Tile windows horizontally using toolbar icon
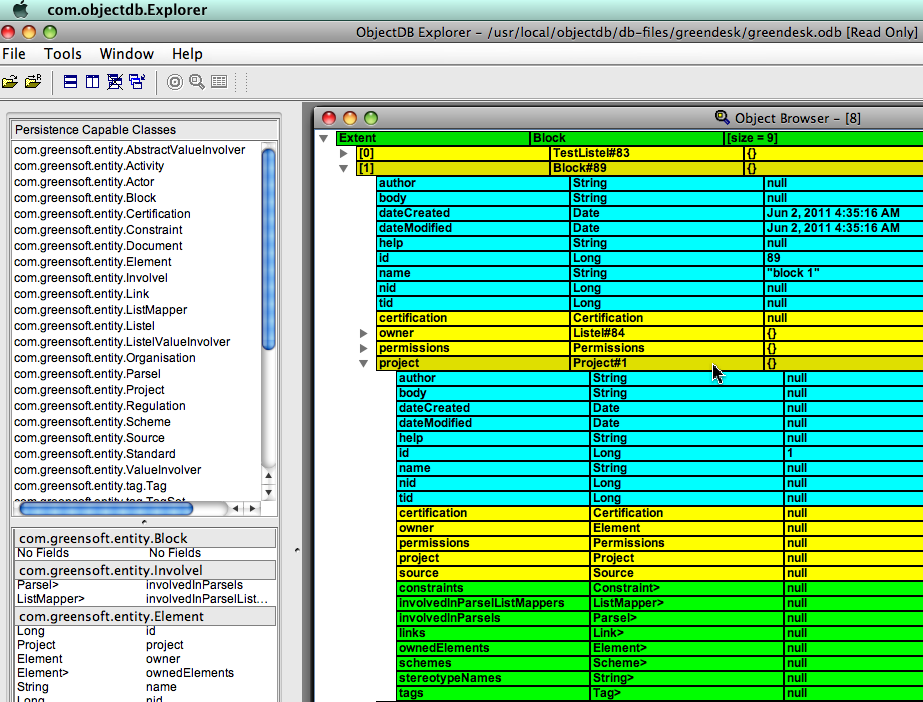Screen dimensions: 923x702 pos(70,82)
